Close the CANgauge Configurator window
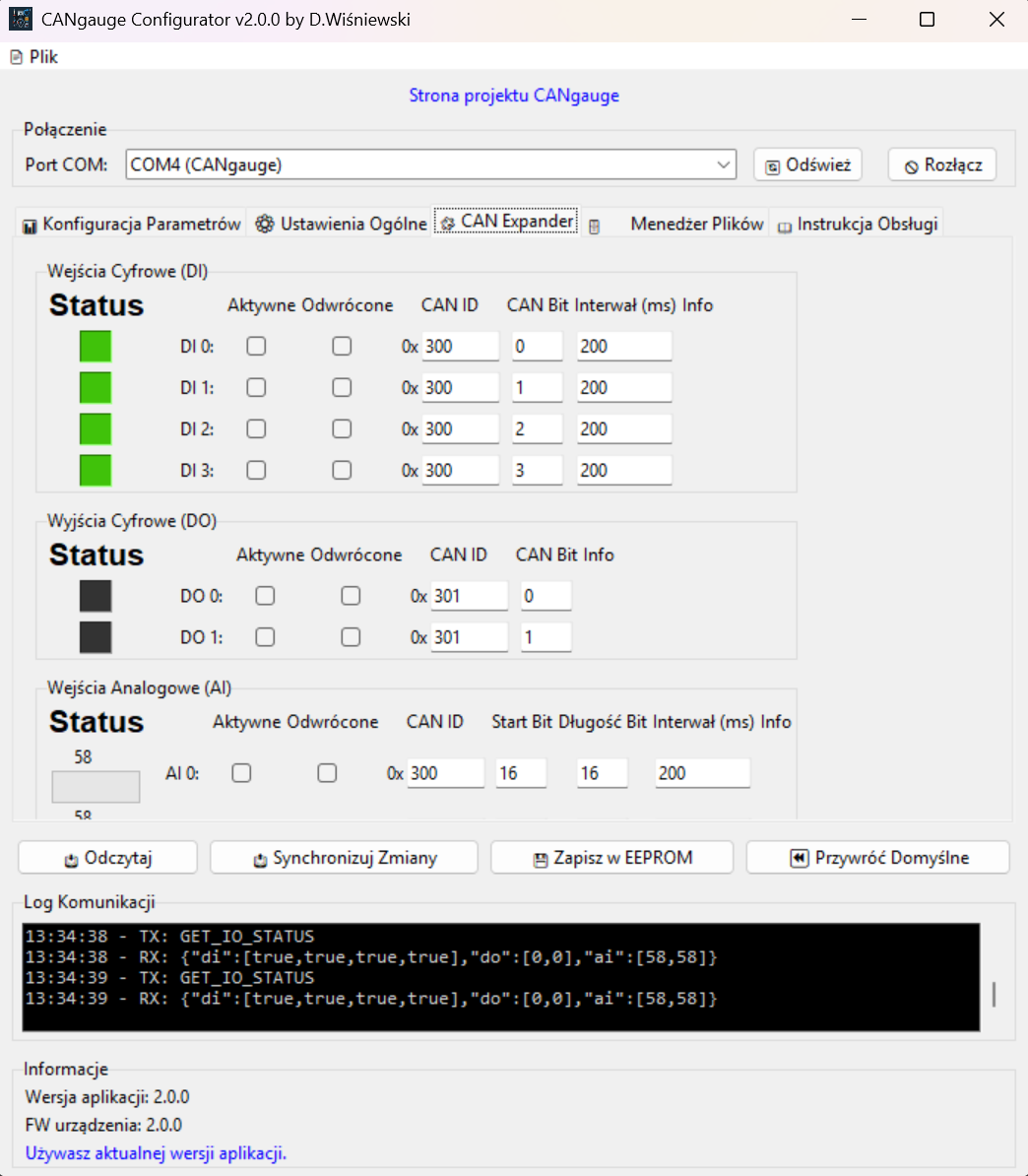 (x=996, y=20)
